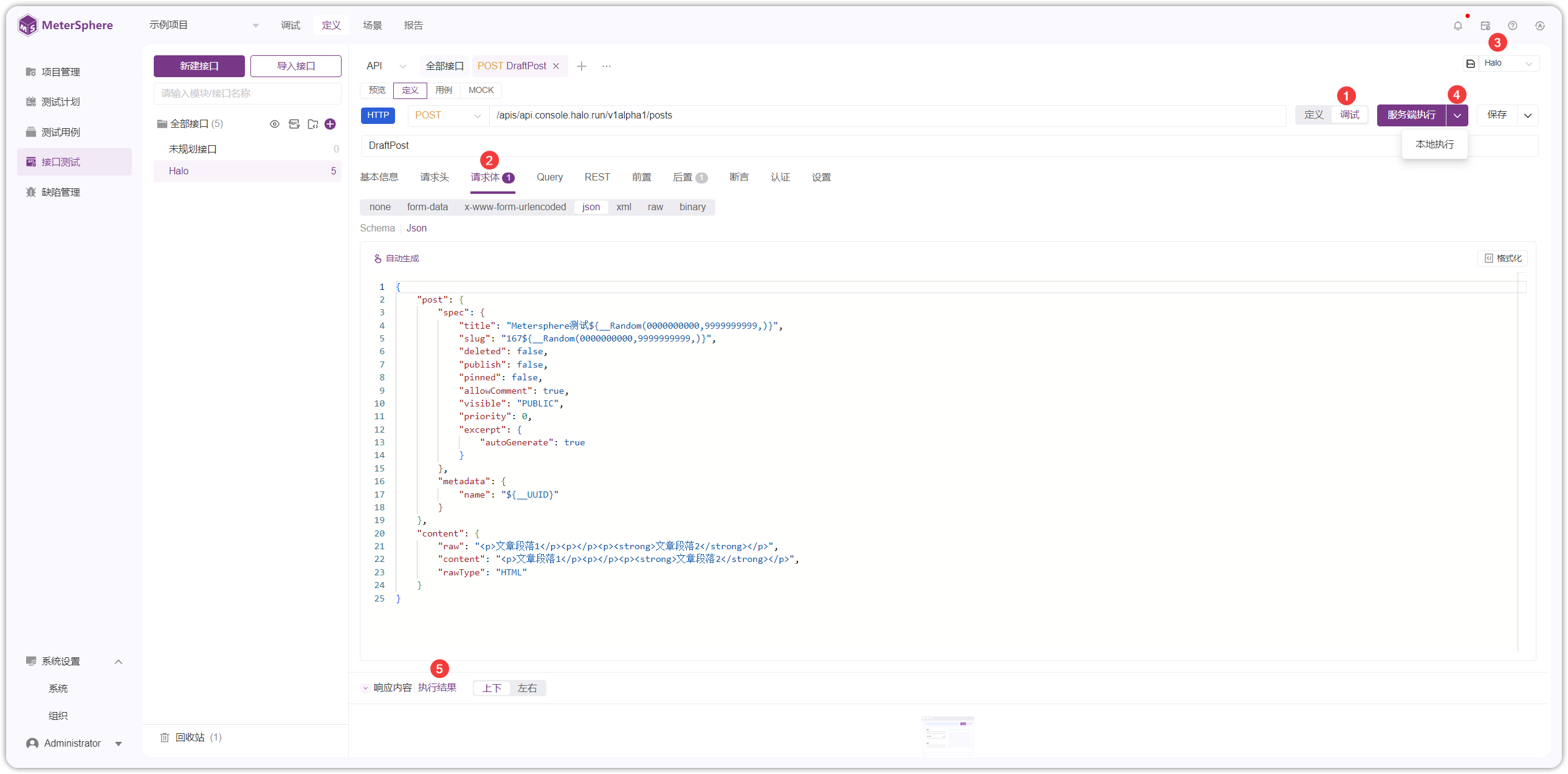Close the POST DraftPost tab
1568x774 pixels.
[x=555, y=66]
